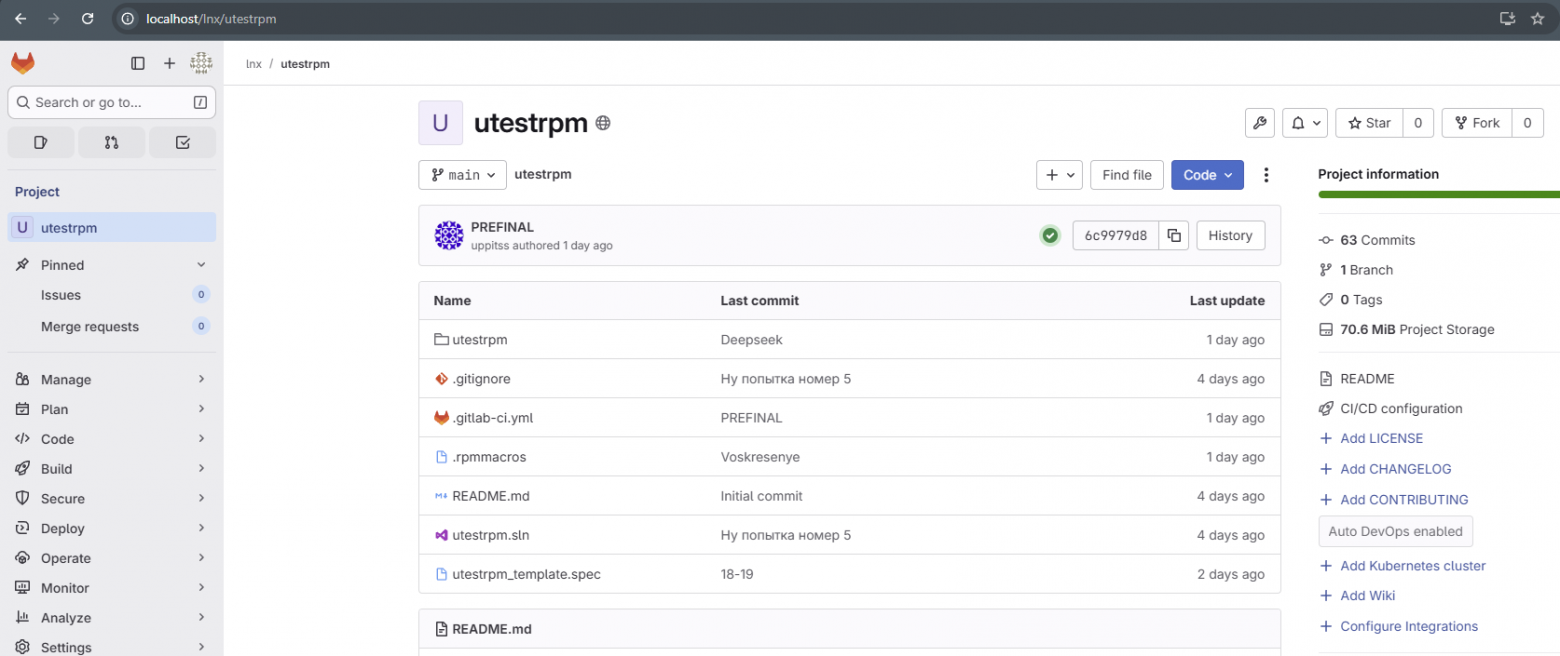The image size is (1560, 656).
Task: Click the wrench icon next to notifications
Action: click(x=1259, y=122)
